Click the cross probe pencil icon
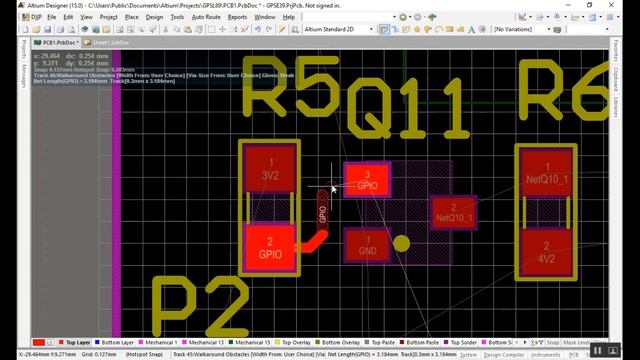This screenshot has height=360, width=640. [x=282, y=29]
